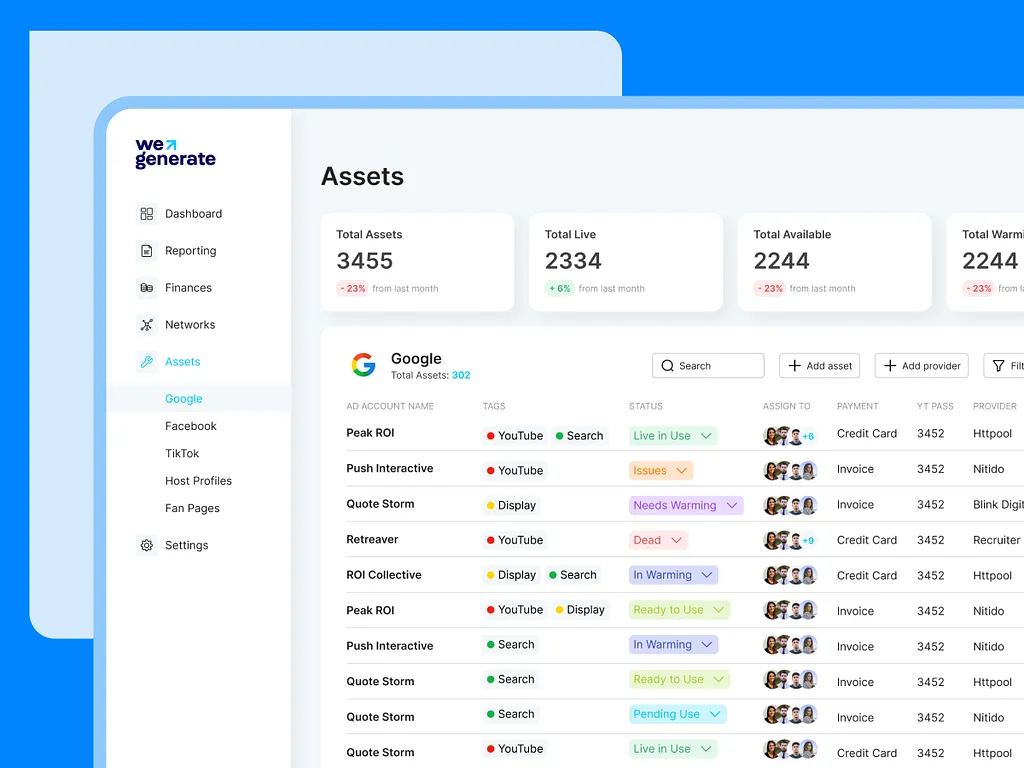Viewport: 1024px width, 768px height.
Task: Click the Total Live card
Action: [626, 262]
